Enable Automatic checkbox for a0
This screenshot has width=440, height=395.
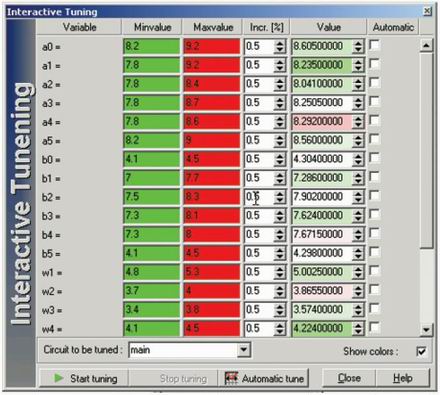(375, 45)
